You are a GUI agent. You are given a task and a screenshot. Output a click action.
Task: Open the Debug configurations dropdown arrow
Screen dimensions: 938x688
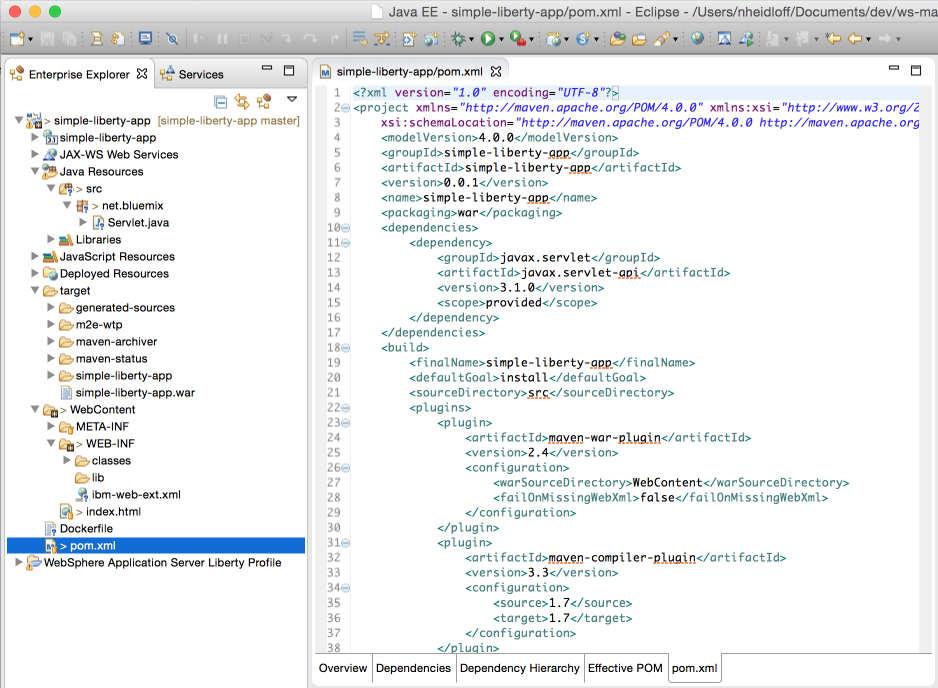pyautogui.click(x=471, y=39)
